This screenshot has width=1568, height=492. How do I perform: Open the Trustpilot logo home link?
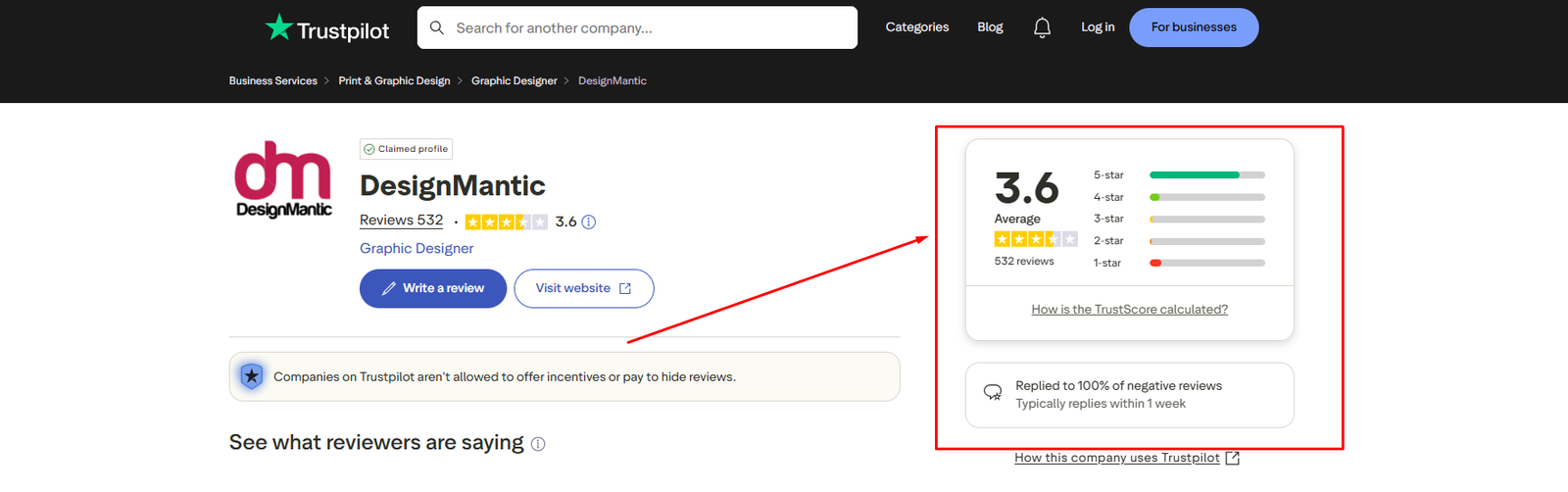pos(327,28)
